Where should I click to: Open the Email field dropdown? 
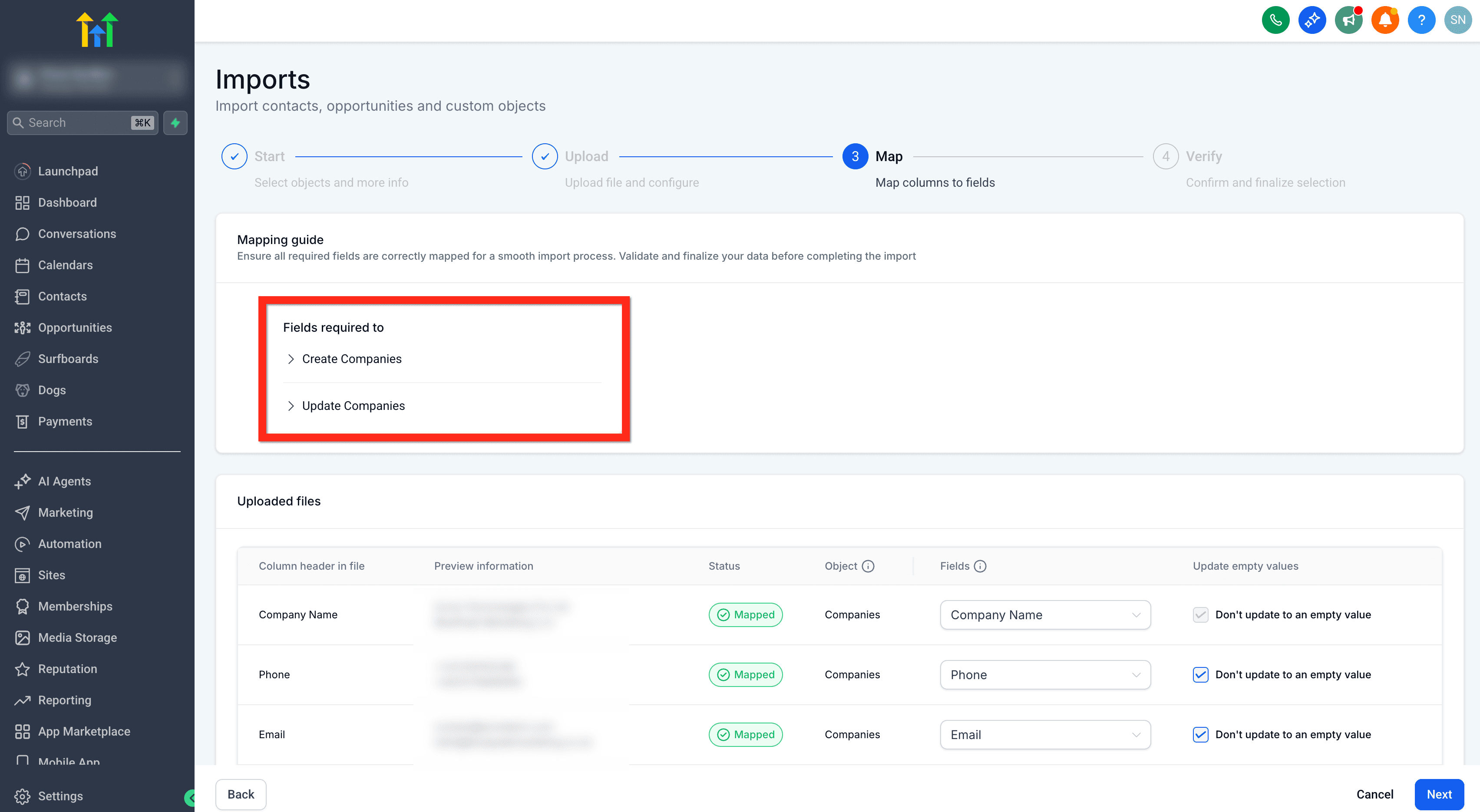click(1045, 734)
